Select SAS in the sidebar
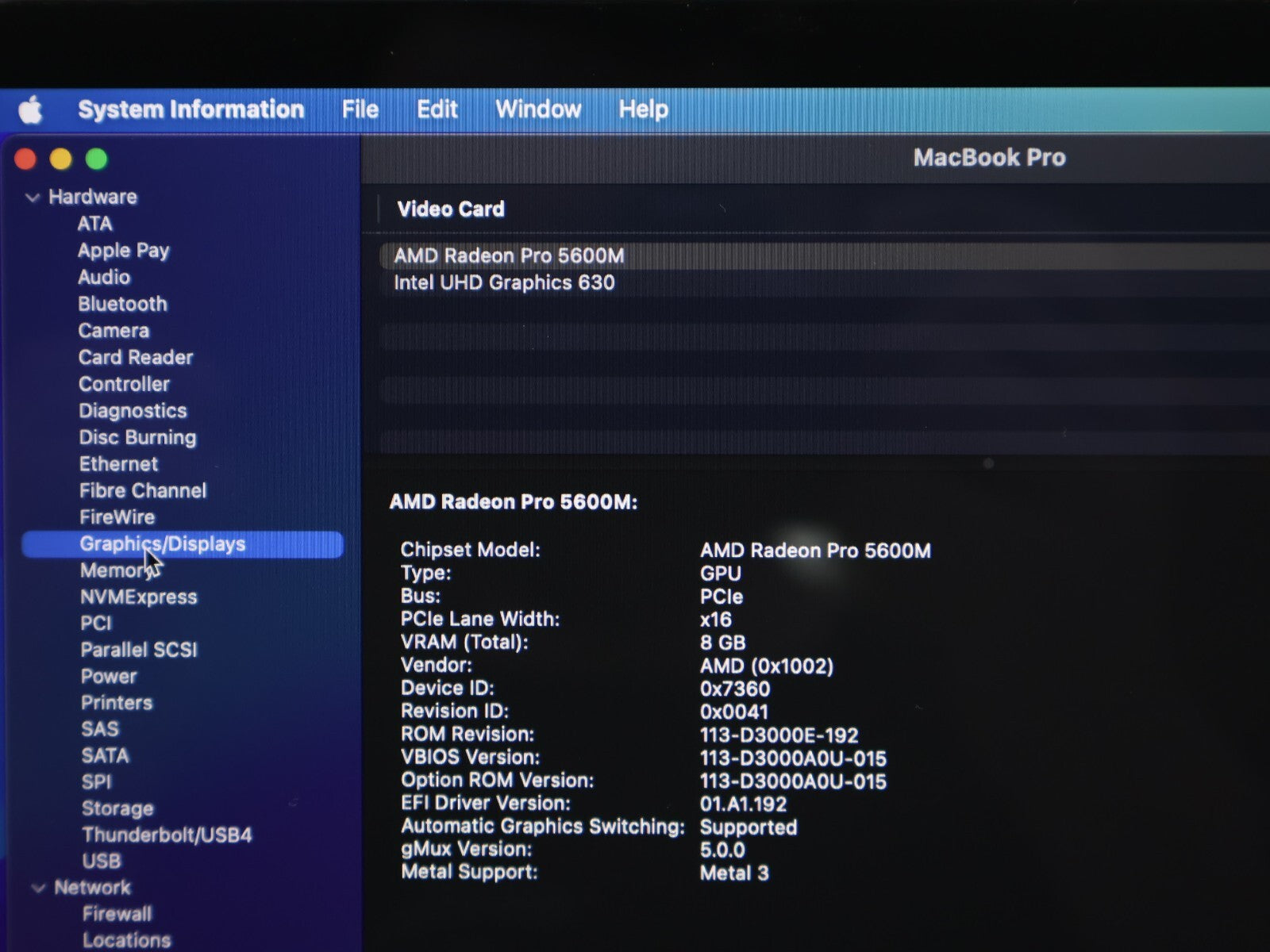This screenshot has height=952, width=1270. [100, 729]
